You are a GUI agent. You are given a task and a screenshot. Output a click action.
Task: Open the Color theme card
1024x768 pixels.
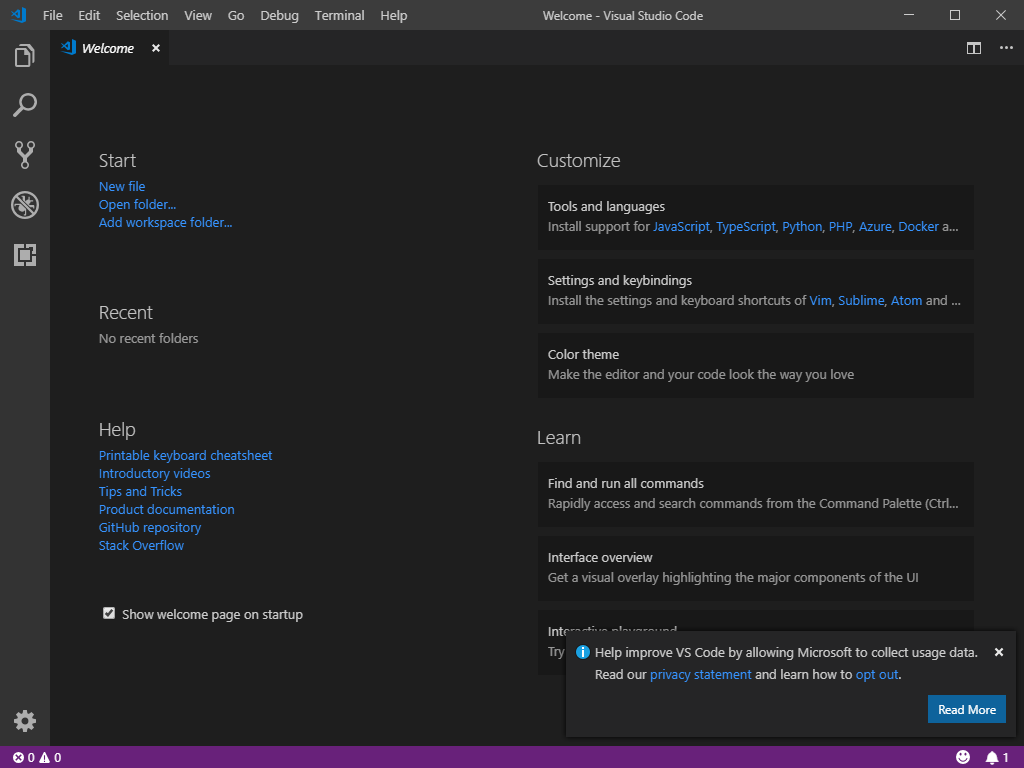pos(756,365)
